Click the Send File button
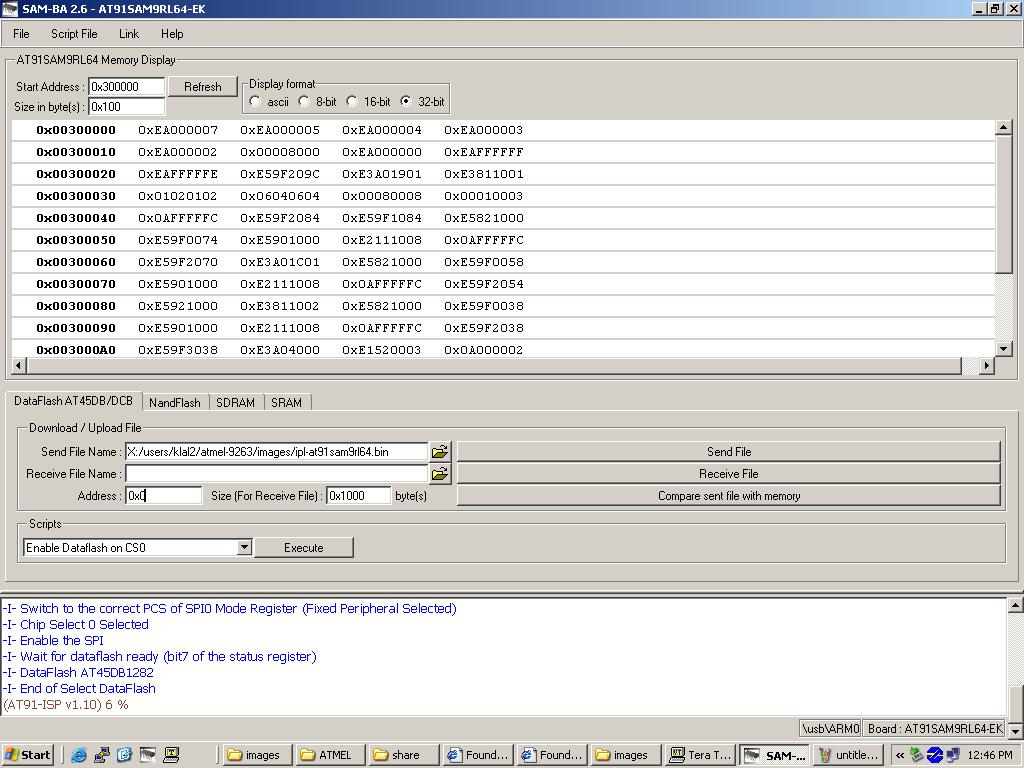1024x768 pixels. point(728,452)
